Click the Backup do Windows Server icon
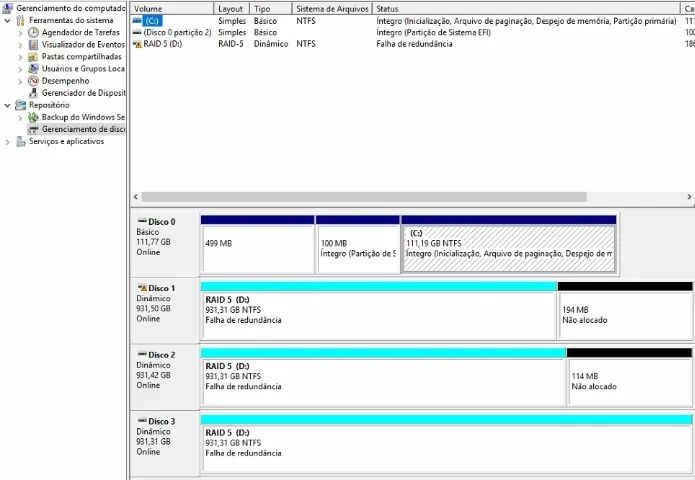 tap(33, 117)
